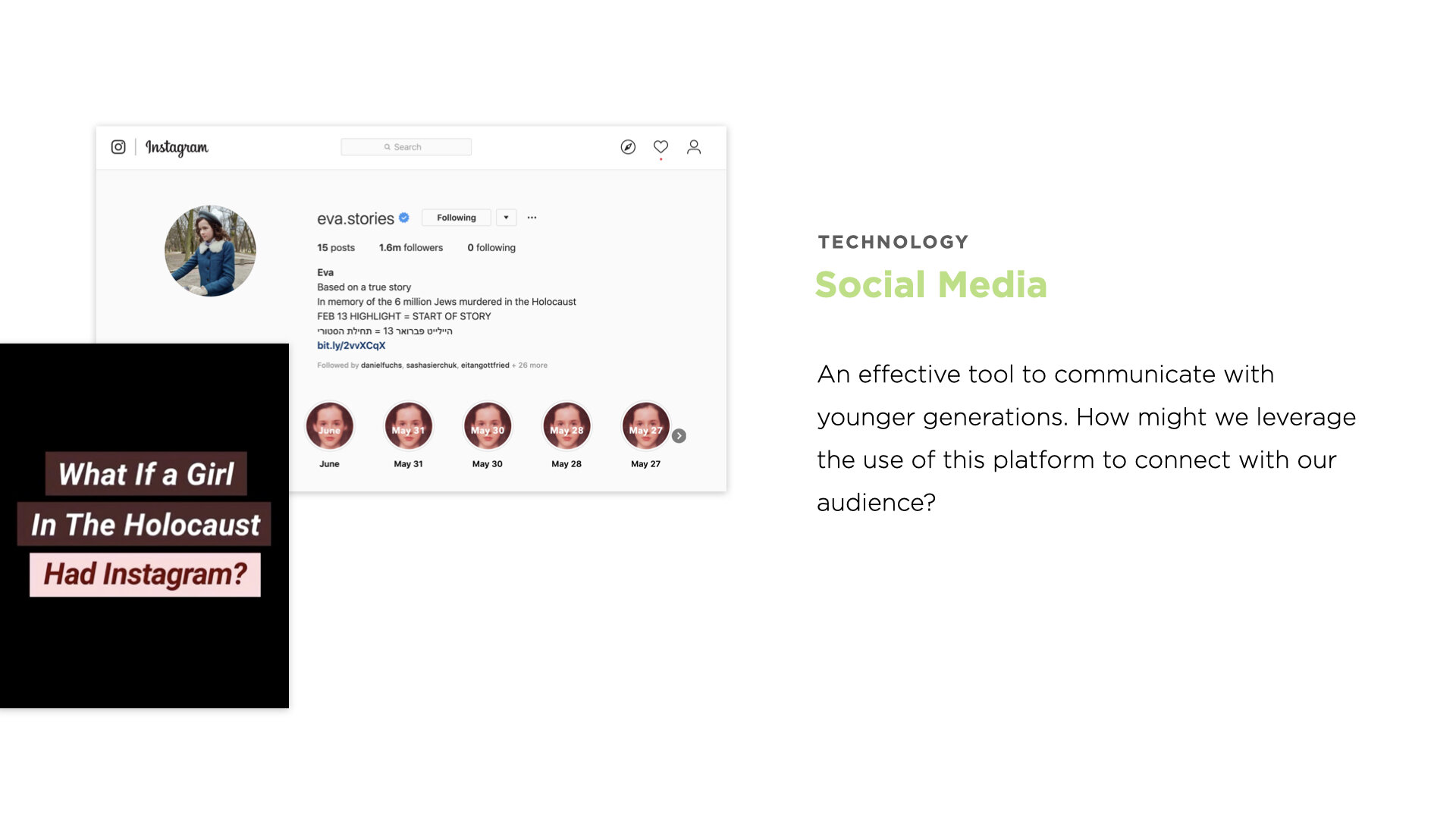Open the May 28 story highlight
This screenshot has height=819, width=1456.
pyautogui.click(x=566, y=426)
